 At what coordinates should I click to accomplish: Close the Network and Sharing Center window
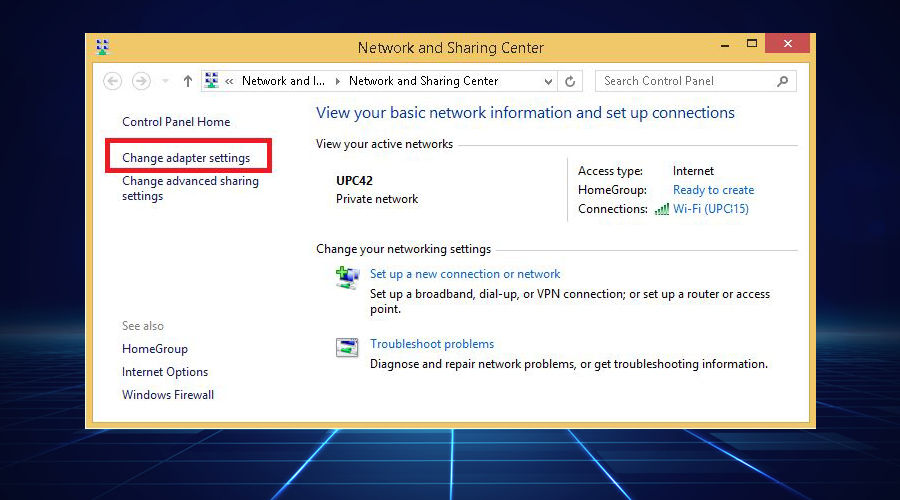click(x=788, y=44)
